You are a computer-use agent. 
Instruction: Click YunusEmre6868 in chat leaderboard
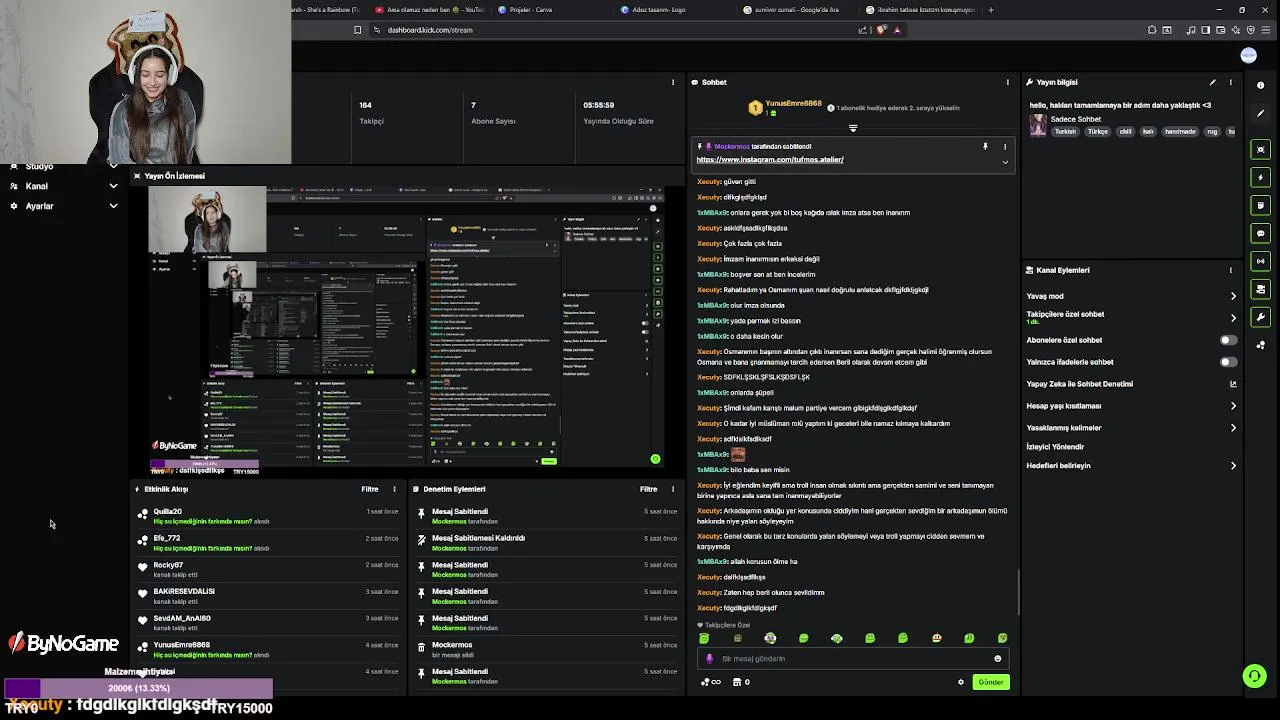[x=793, y=104]
